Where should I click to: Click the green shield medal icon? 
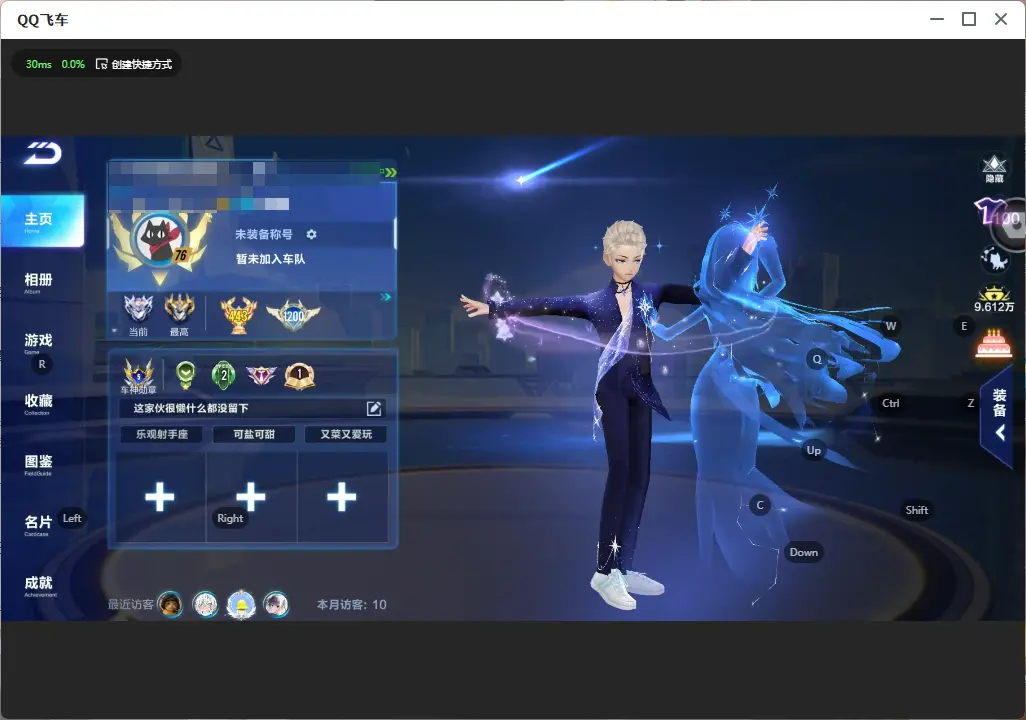[186, 375]
